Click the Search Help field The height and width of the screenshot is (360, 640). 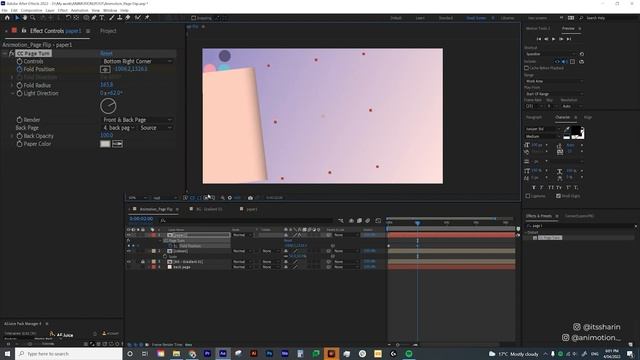point(610,18)
